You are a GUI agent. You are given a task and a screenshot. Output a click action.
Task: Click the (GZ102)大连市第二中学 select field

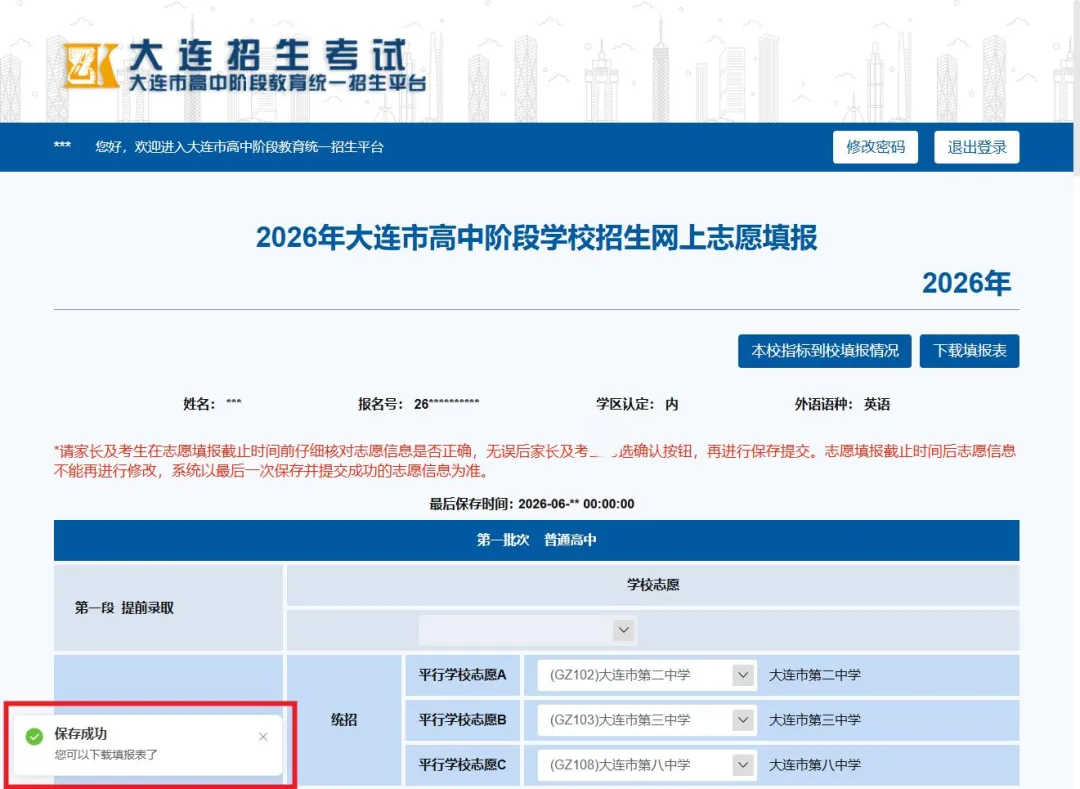[647, 675]
